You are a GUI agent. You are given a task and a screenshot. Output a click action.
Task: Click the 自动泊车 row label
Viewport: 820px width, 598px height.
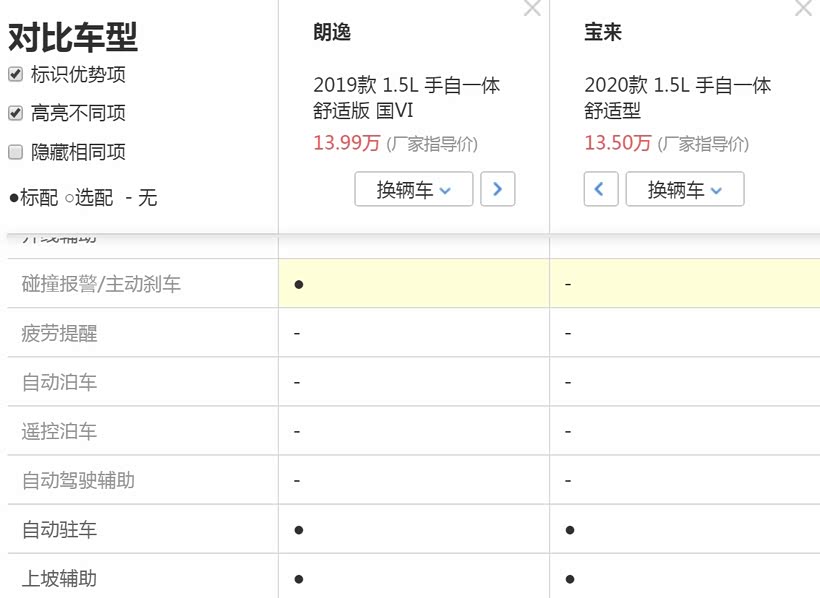60,382
